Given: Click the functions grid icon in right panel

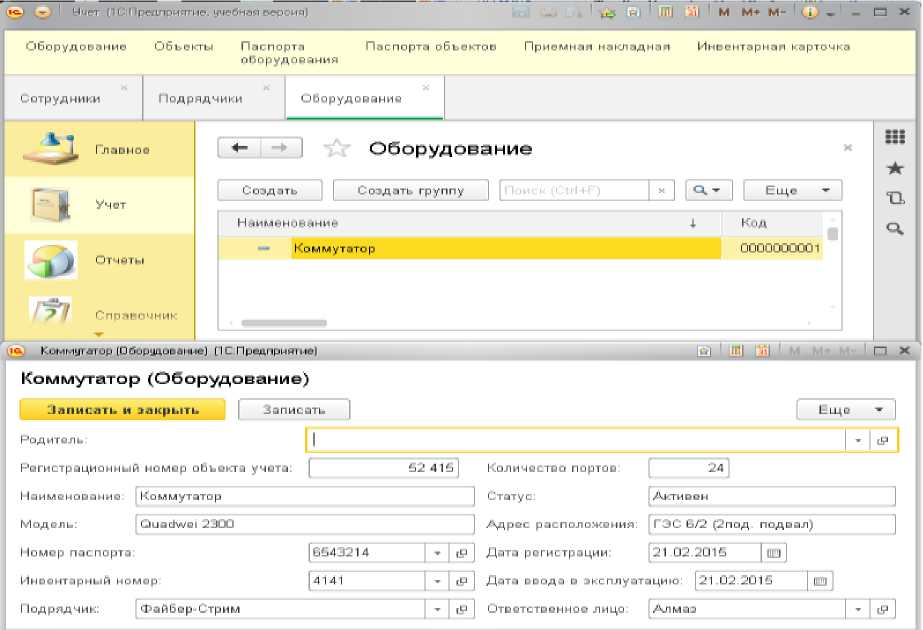Looking at the screenshot, I should click(895, 138).
